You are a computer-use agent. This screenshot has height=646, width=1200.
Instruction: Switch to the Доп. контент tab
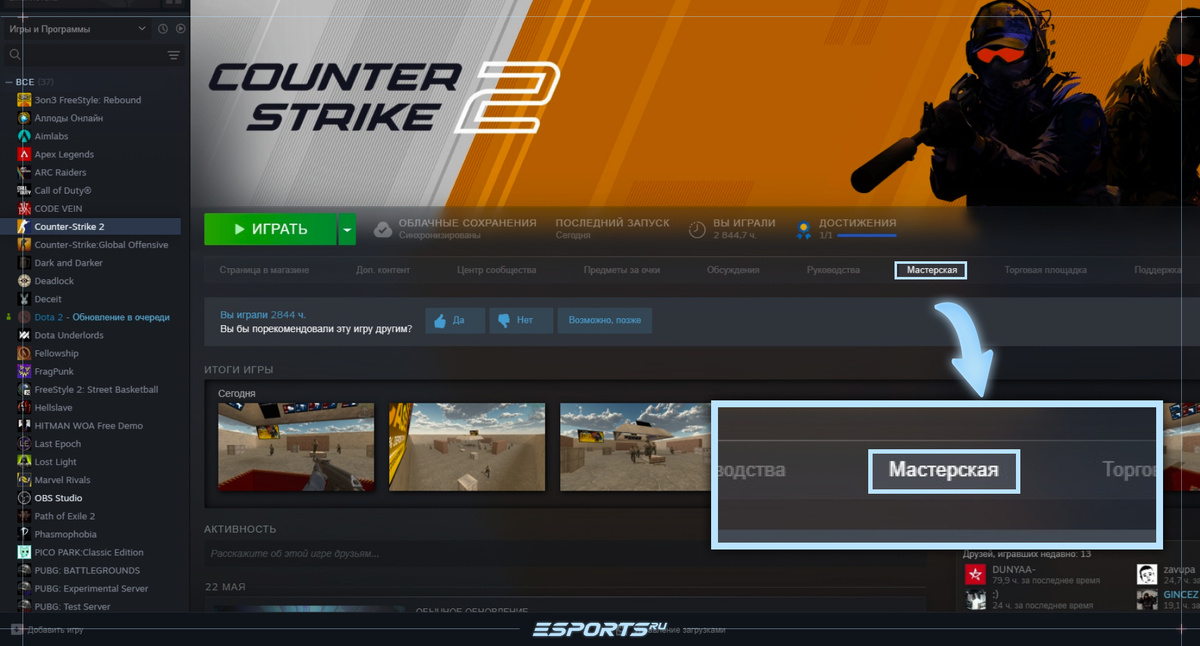(x=383, y=270)
